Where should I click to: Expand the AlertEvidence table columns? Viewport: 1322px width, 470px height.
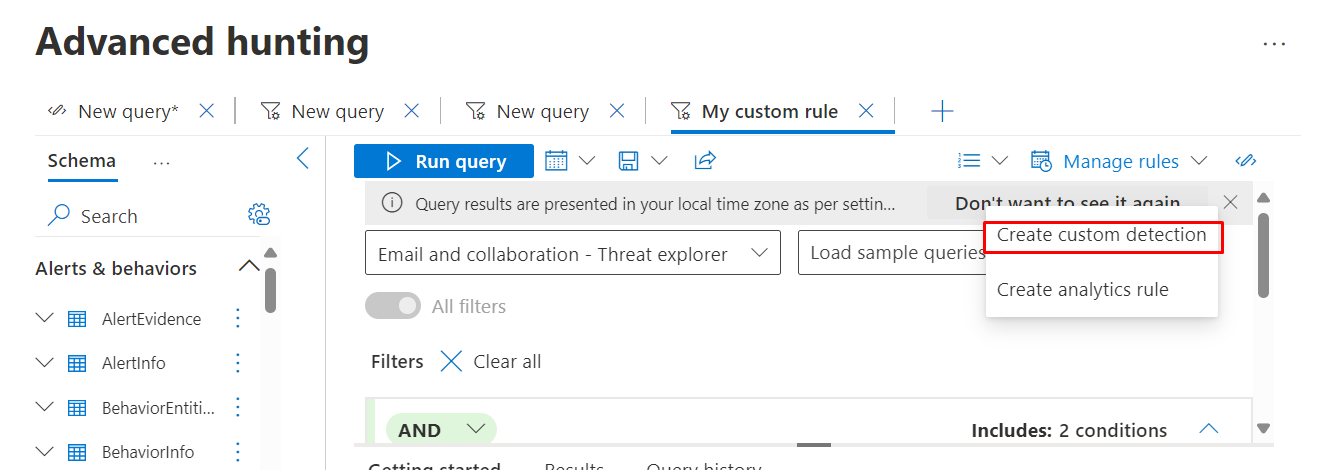click(44, 318)
